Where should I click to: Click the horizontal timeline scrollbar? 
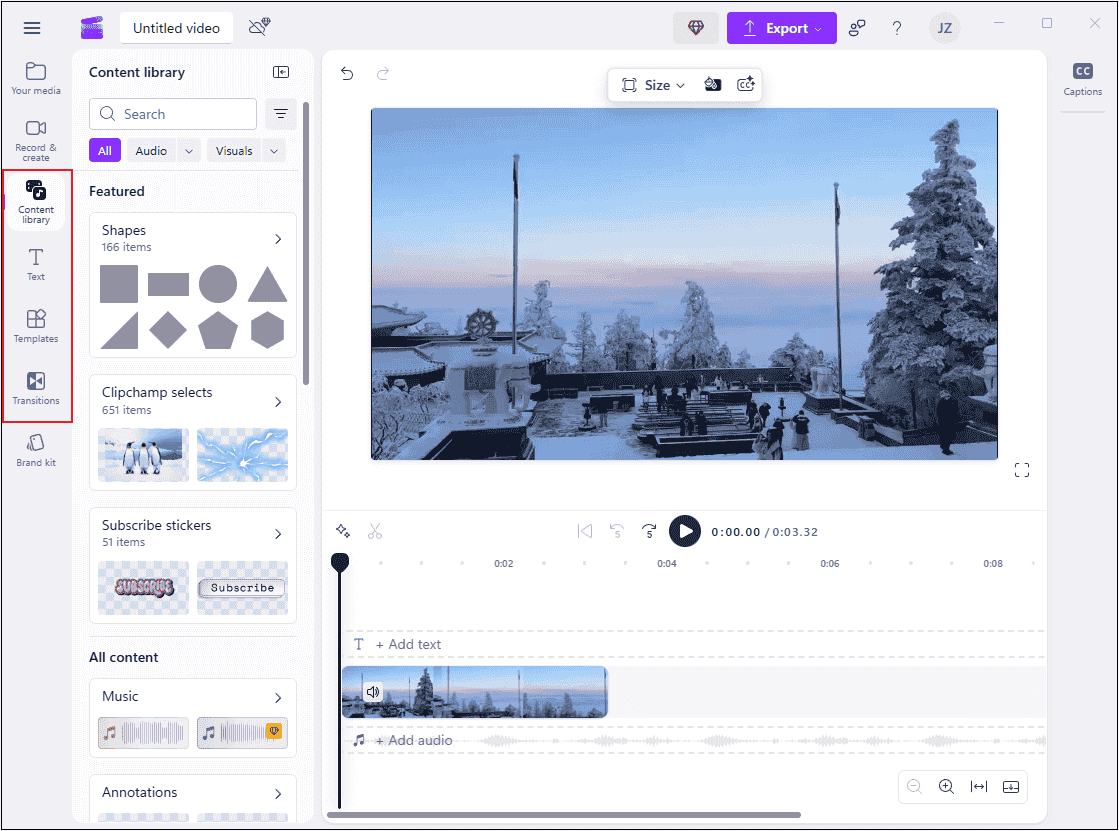(x=564, y=815)
